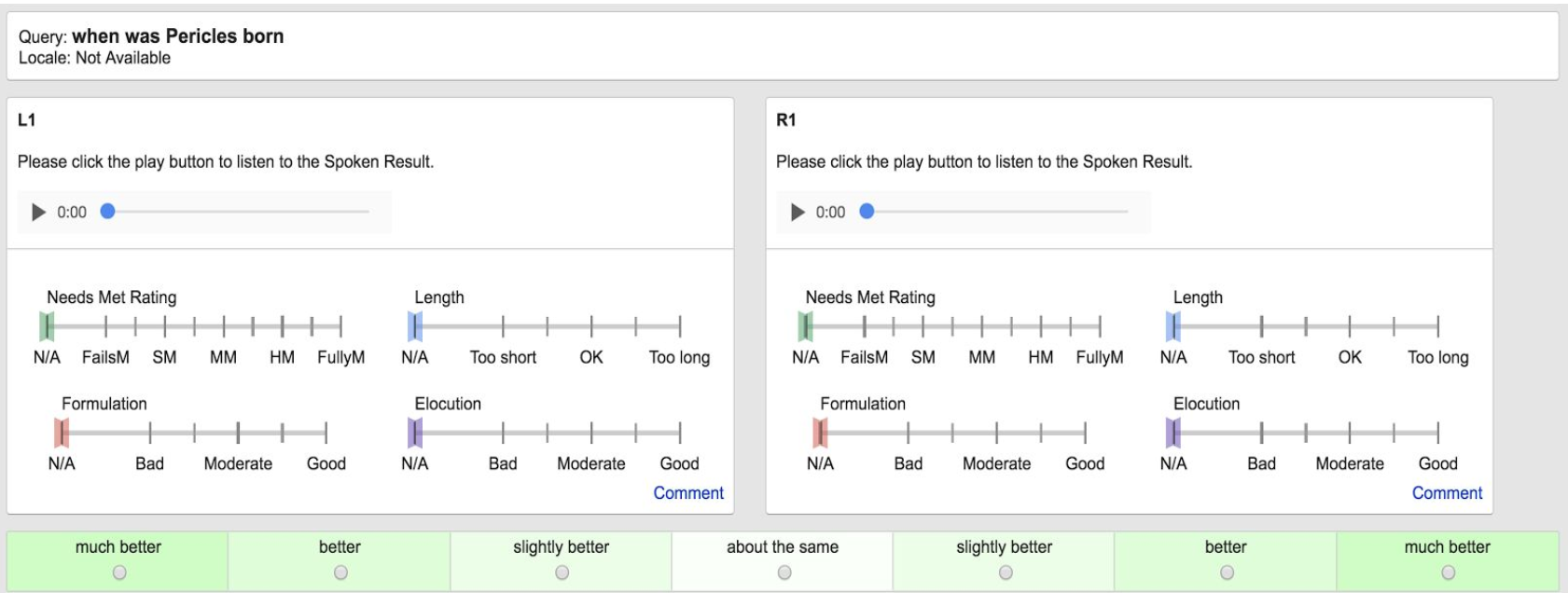This screenshot has width=1568, height=593.
Task: Open the Comment link in L1 panel
Action: coord(687,493)
